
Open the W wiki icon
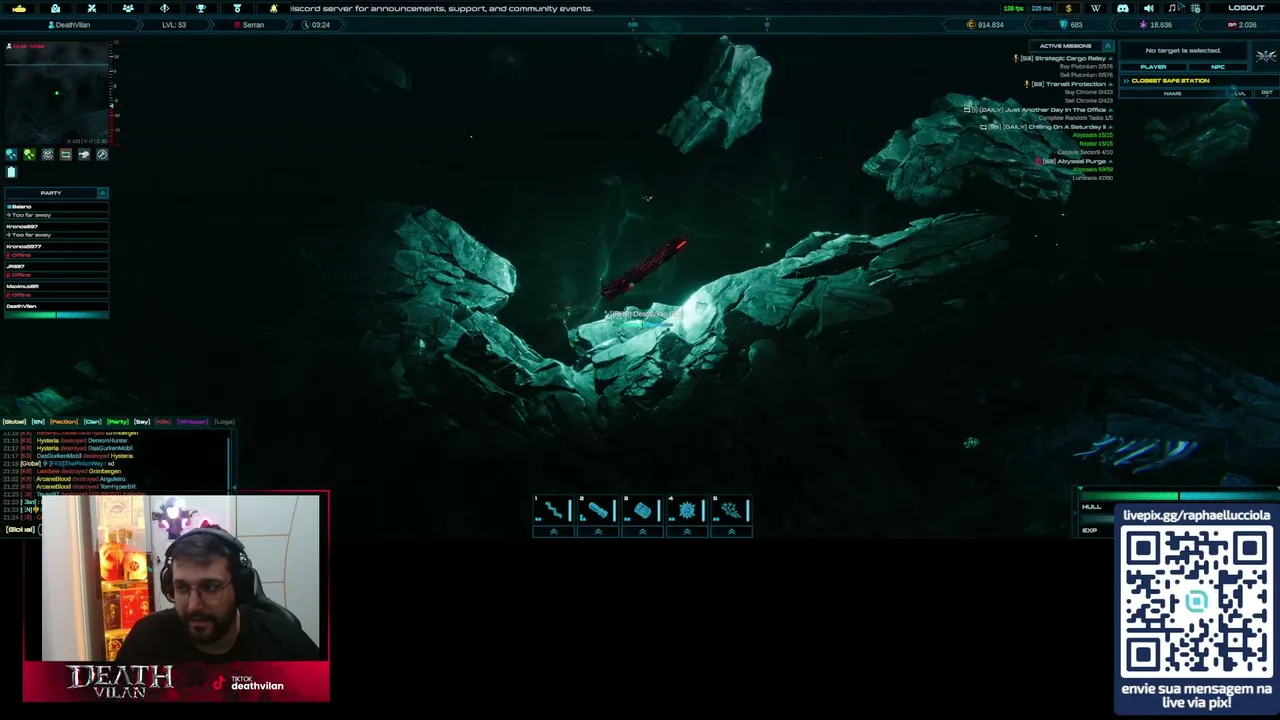(x=1096, y=8)
